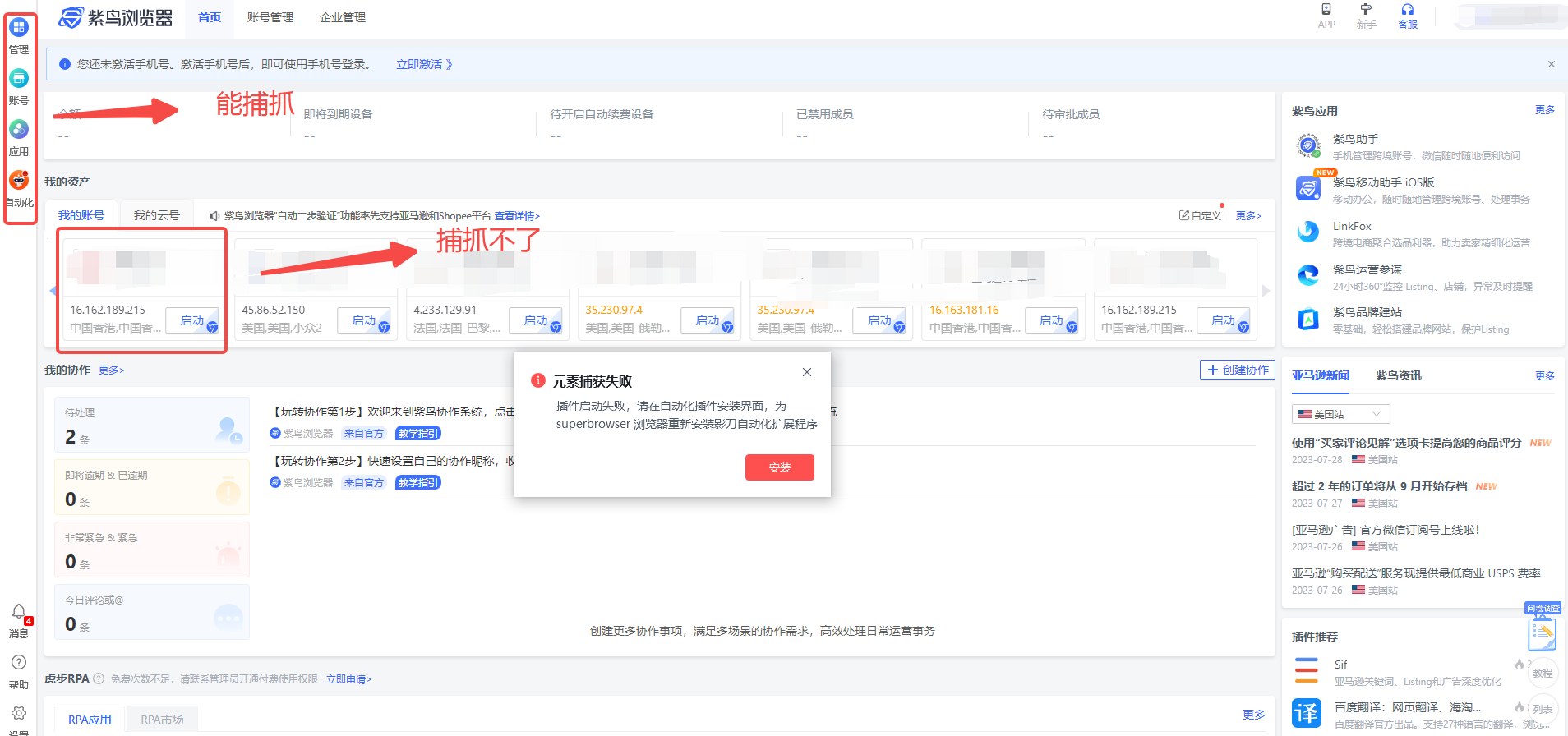Viewport: 1568px width, 736px height.
Task: Expand 我的协作 更多 link
Action: pos(111,370)
